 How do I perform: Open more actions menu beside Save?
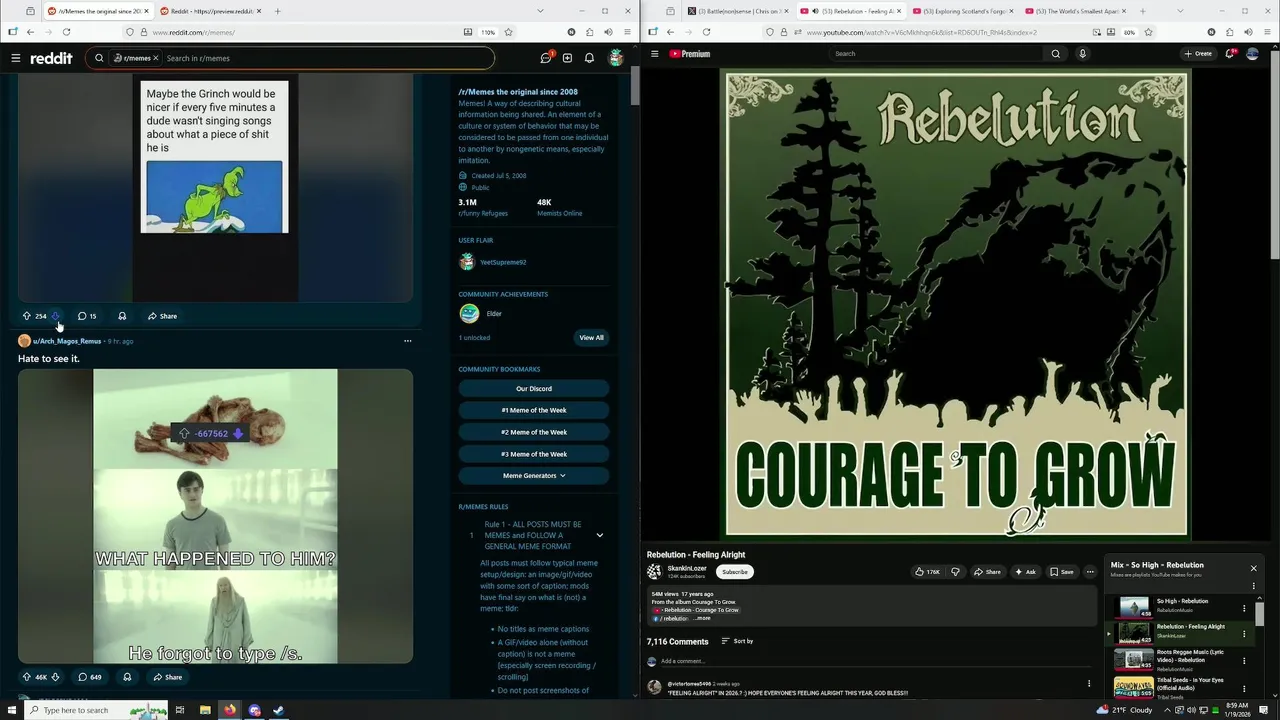pos(1090,572)
